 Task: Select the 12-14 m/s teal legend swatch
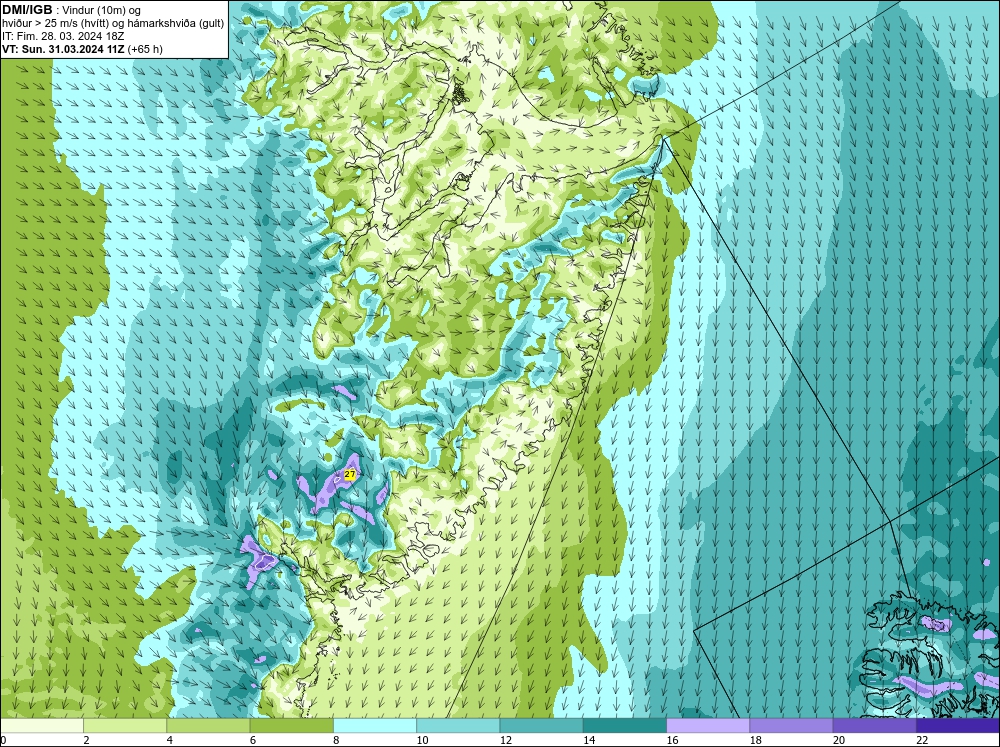pyautogui.click(x=541, y=726)
